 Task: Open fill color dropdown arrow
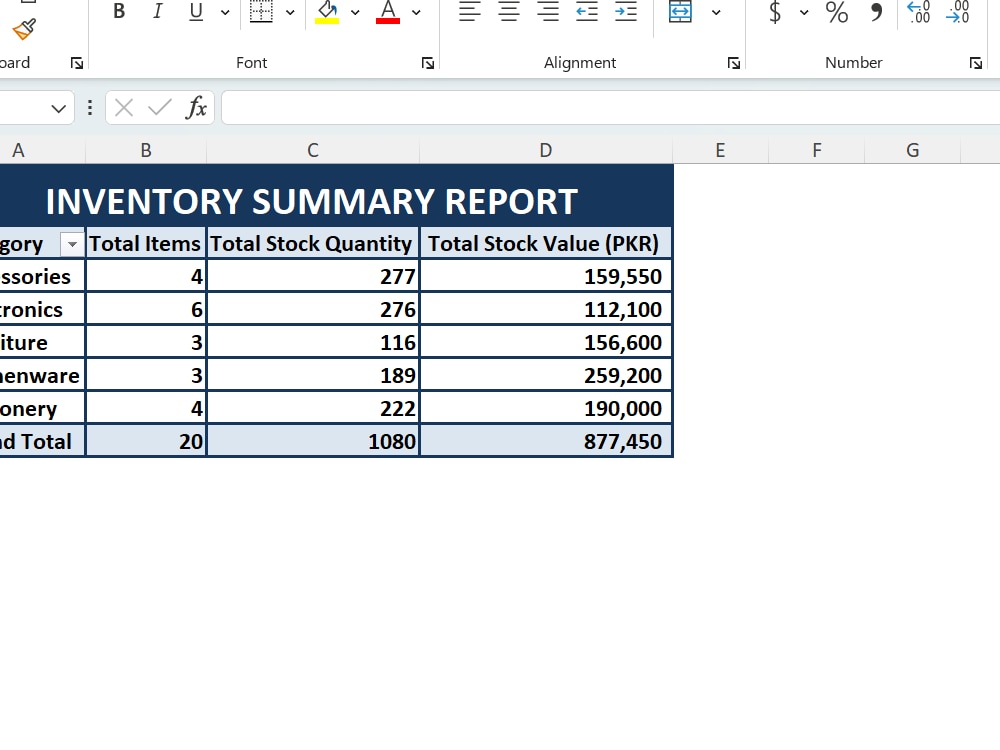click(355, 12)
